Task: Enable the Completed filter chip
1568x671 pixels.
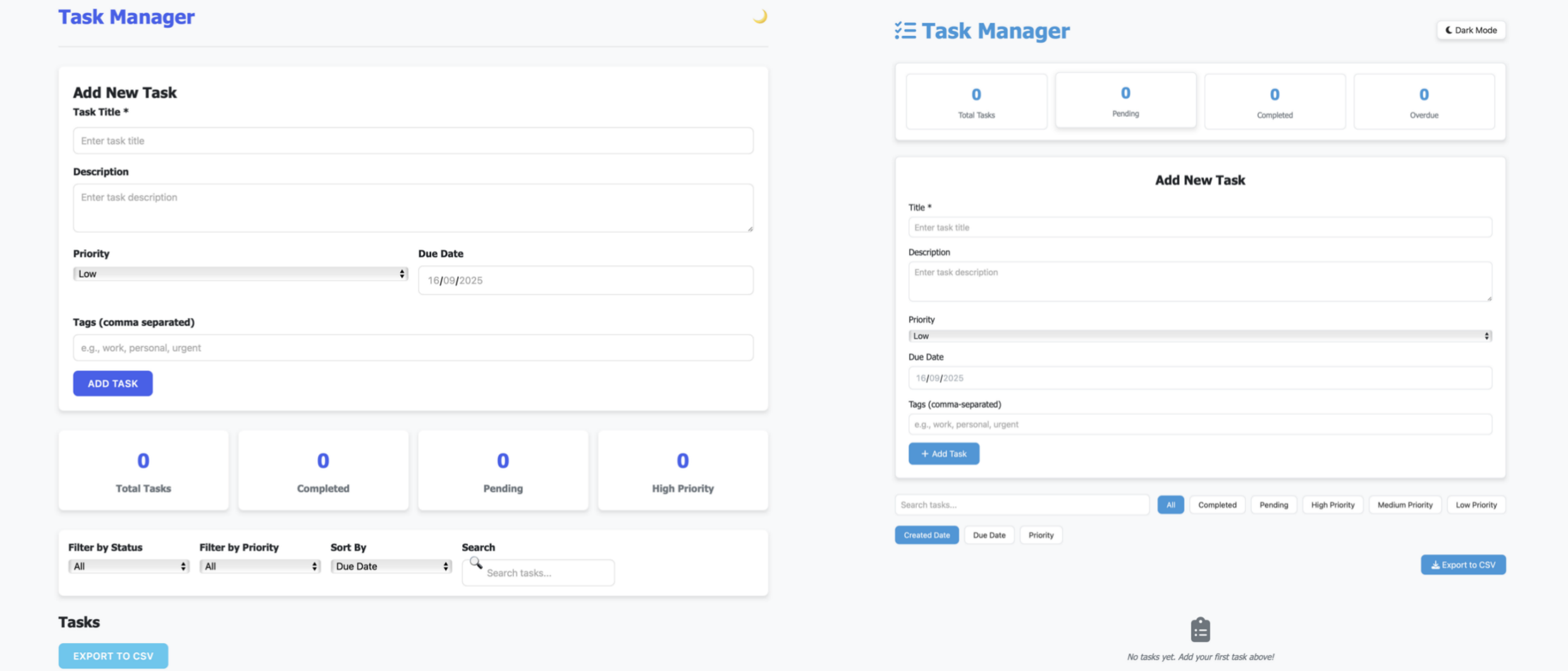Action: coord(1216,505)
